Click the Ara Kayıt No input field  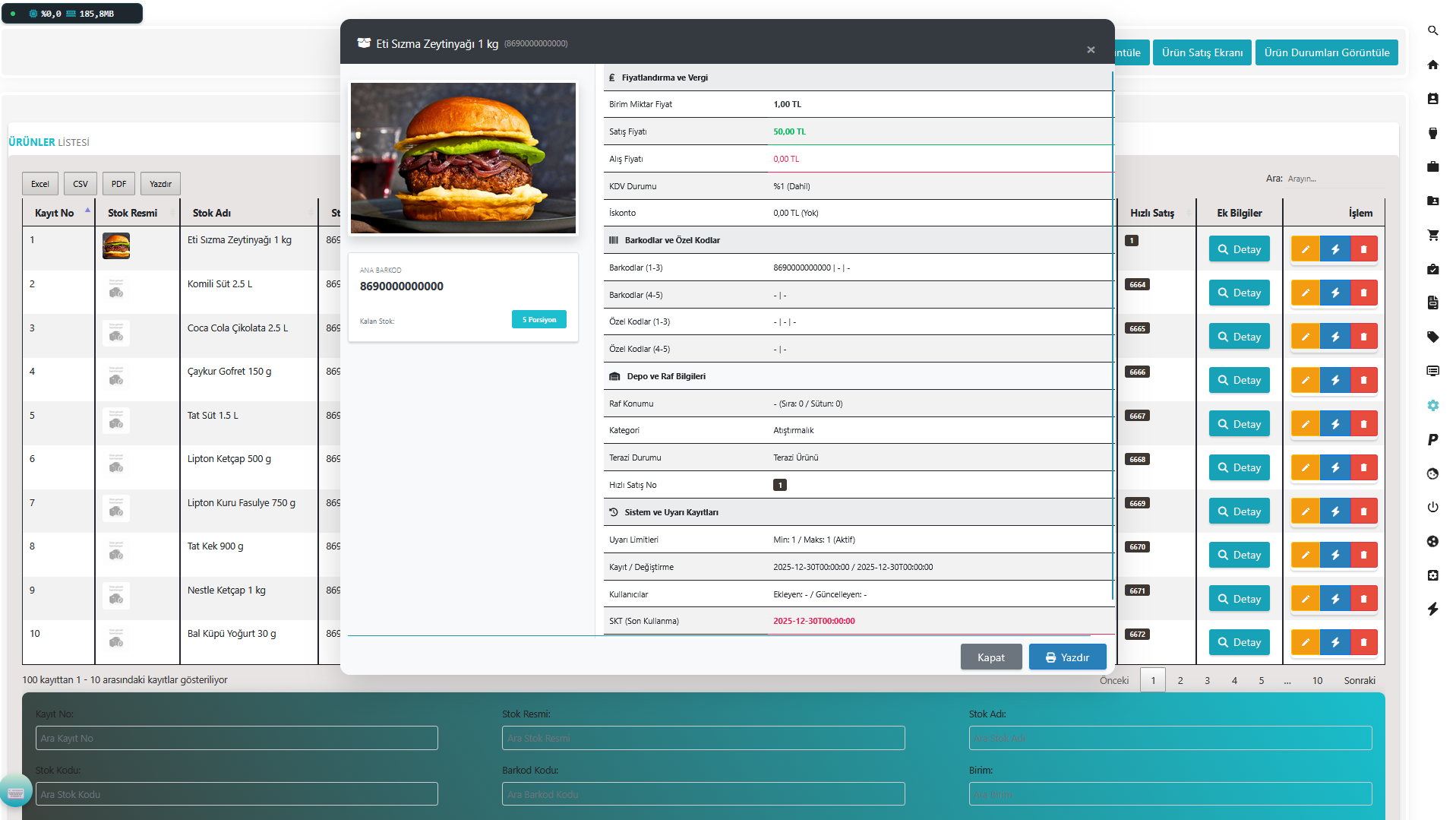pos(236,738)
